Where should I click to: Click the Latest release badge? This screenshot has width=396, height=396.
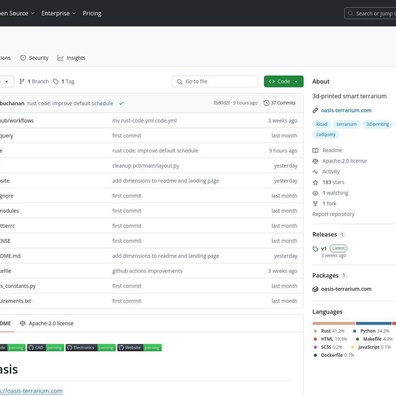tap(338, 248)
